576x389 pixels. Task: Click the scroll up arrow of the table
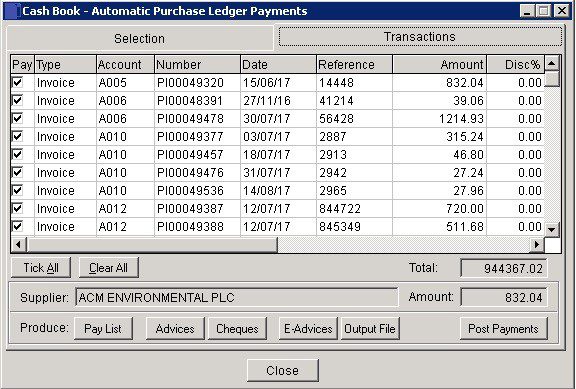click(551, 64)
